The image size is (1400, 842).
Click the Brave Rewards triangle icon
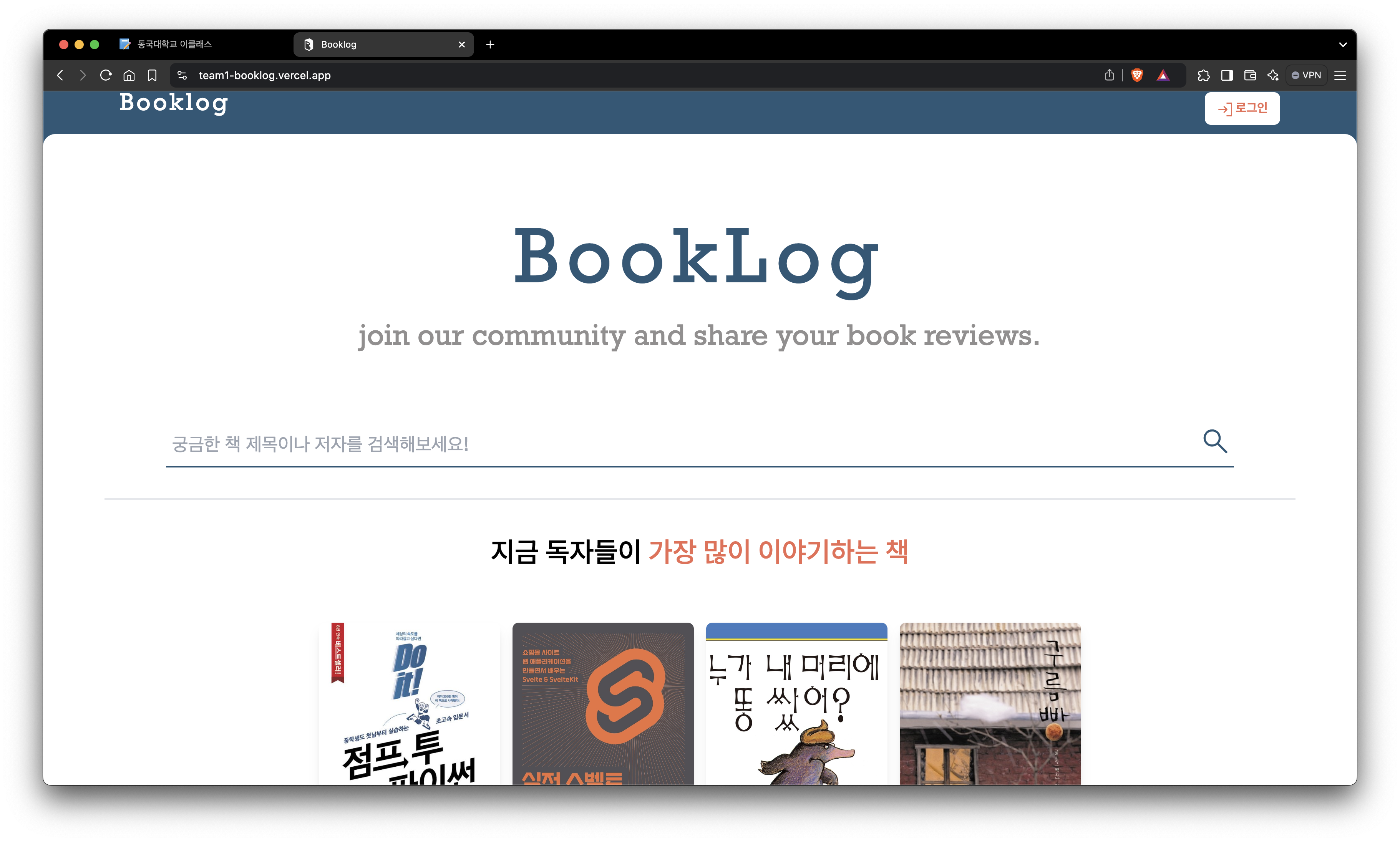[1163, 75]
